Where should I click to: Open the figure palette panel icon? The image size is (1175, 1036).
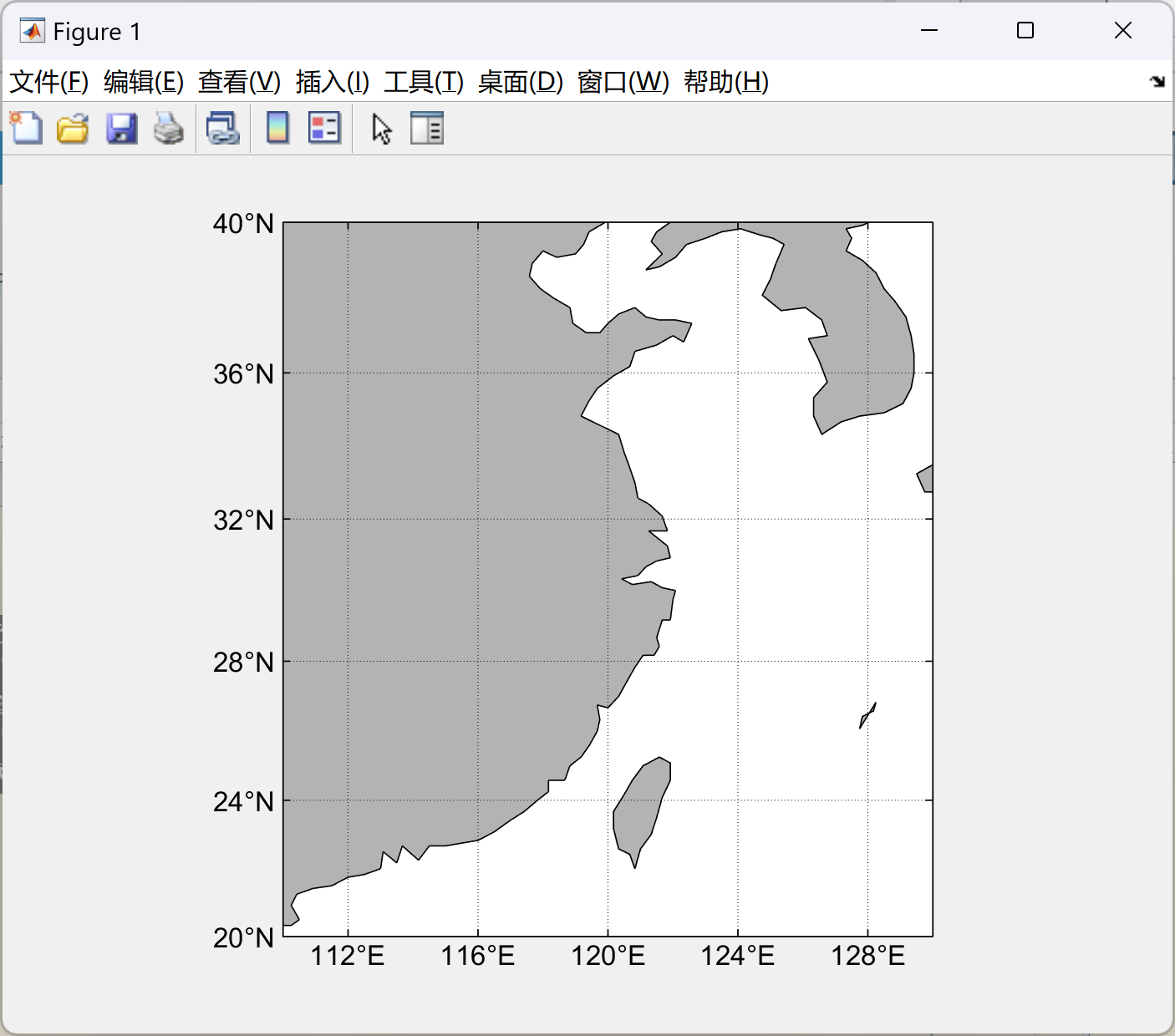pos(427,128)
